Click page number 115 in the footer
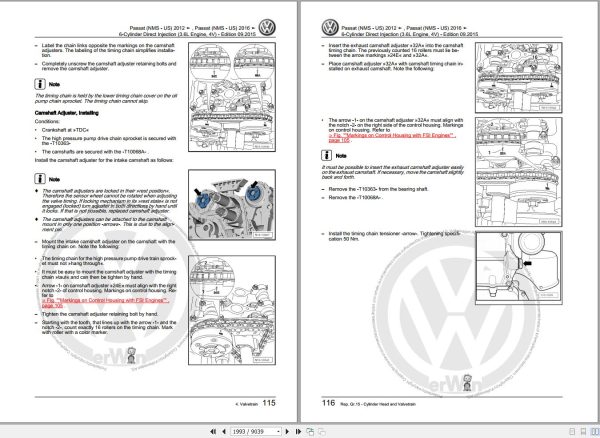Viewport: 600px width, 438px height. point(269,403)
